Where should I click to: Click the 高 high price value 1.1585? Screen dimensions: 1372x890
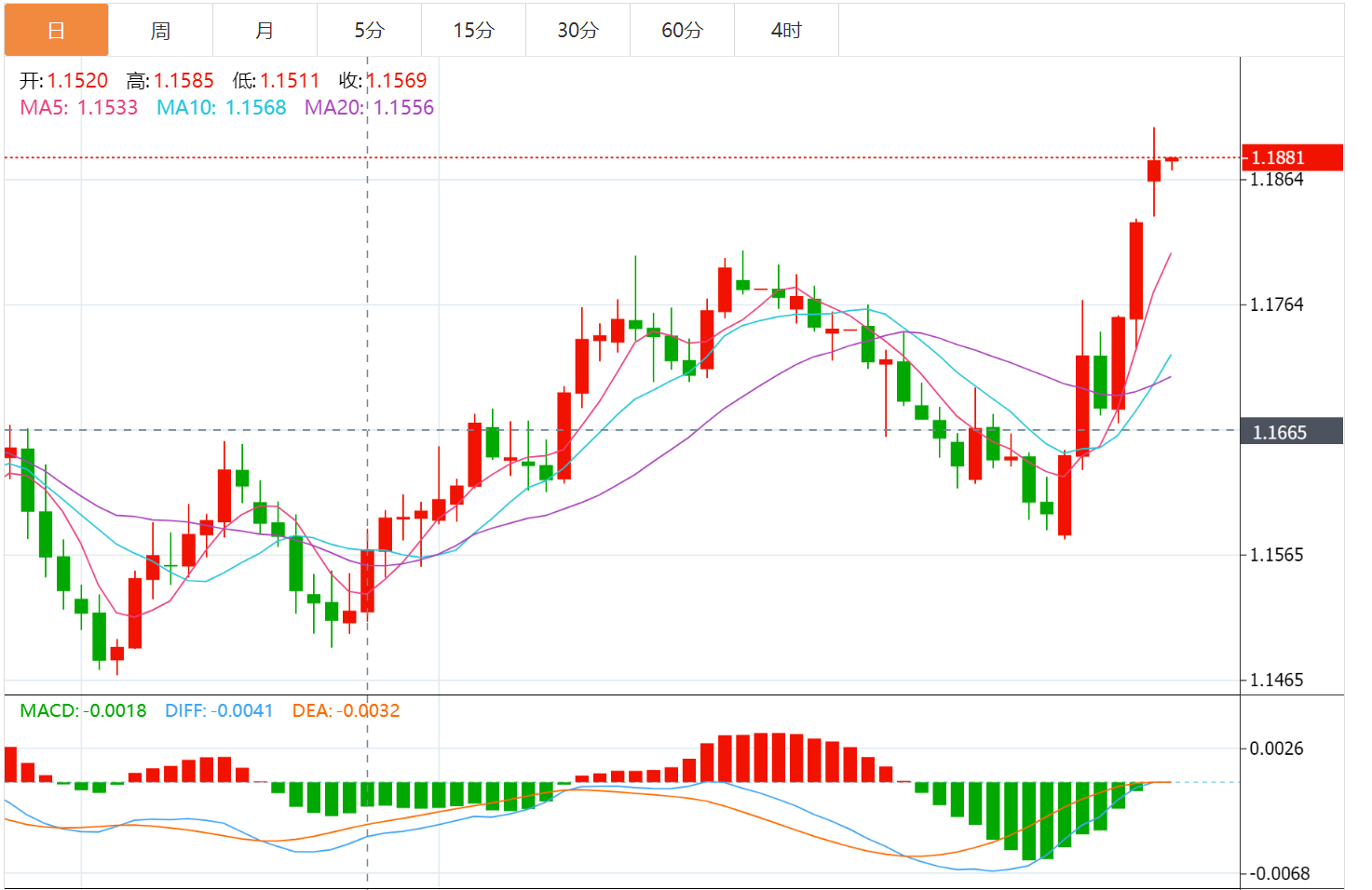point(183,81)
